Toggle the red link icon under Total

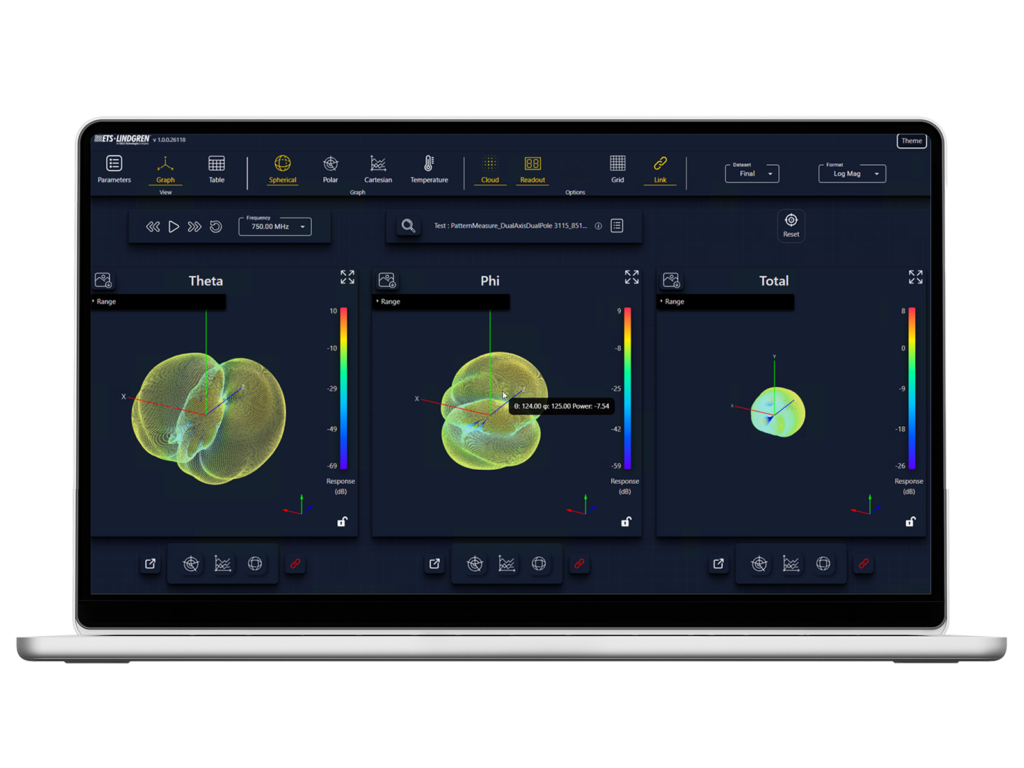[x=863, y=564]
